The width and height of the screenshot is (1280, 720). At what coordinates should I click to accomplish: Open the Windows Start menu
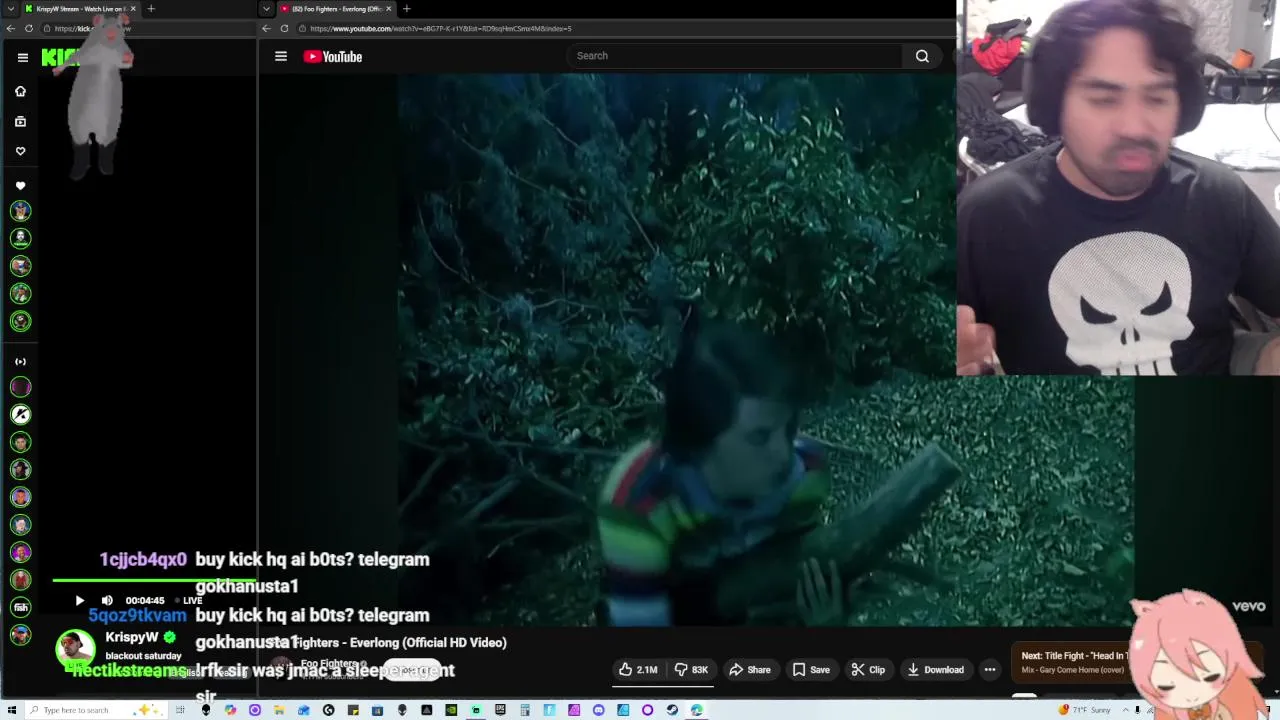pyautogui.click(x=11, y=710)
